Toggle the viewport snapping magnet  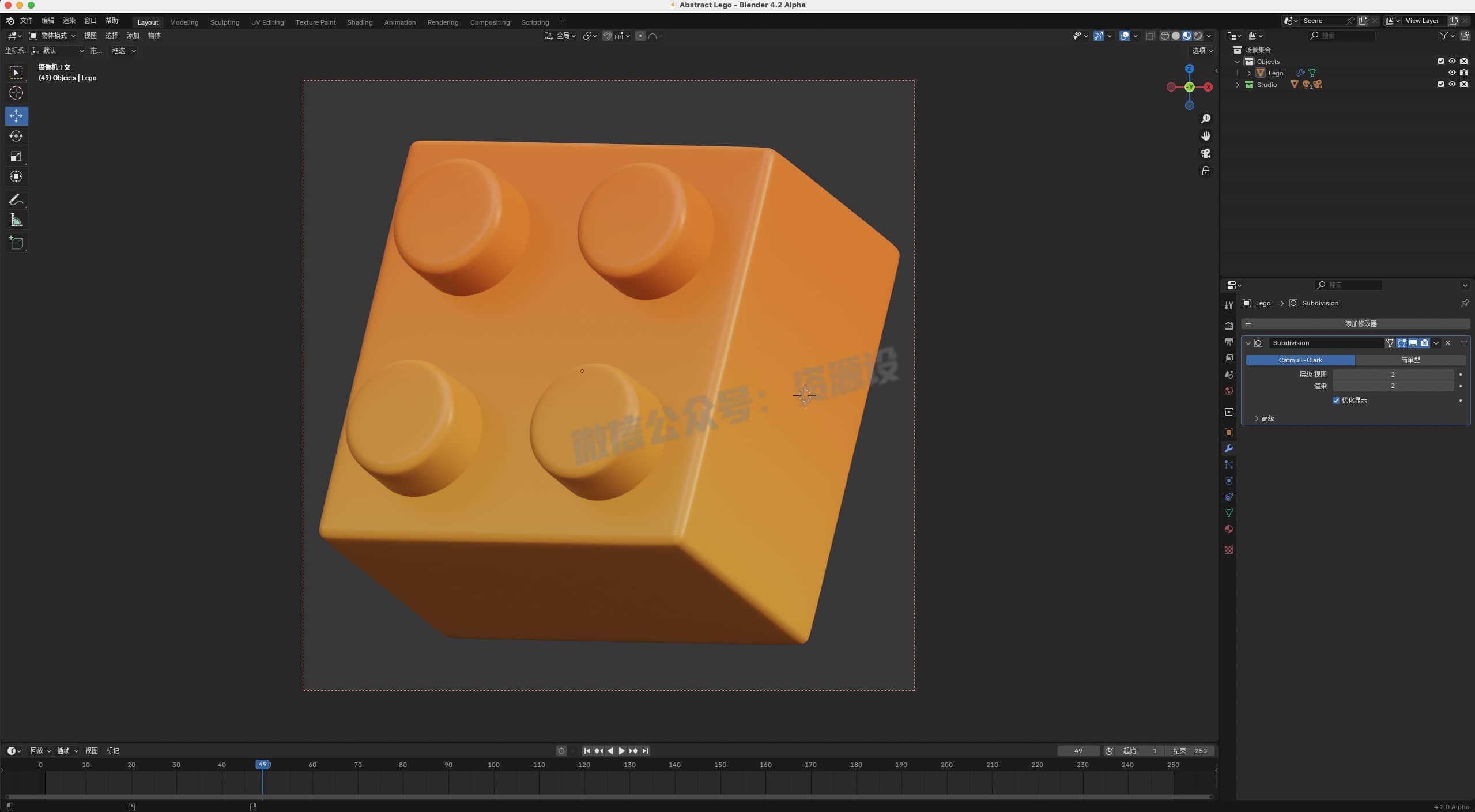607,36
